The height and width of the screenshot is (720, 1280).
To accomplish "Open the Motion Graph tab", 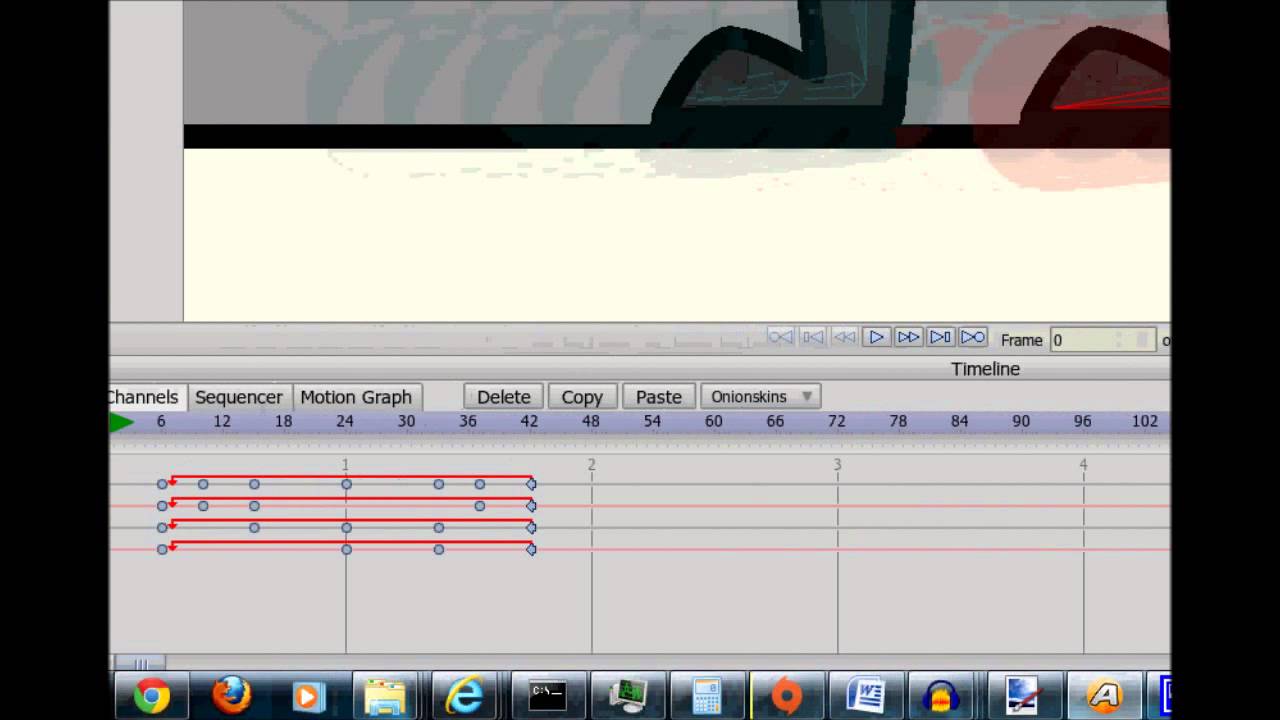I will click(x=356, y=397).
